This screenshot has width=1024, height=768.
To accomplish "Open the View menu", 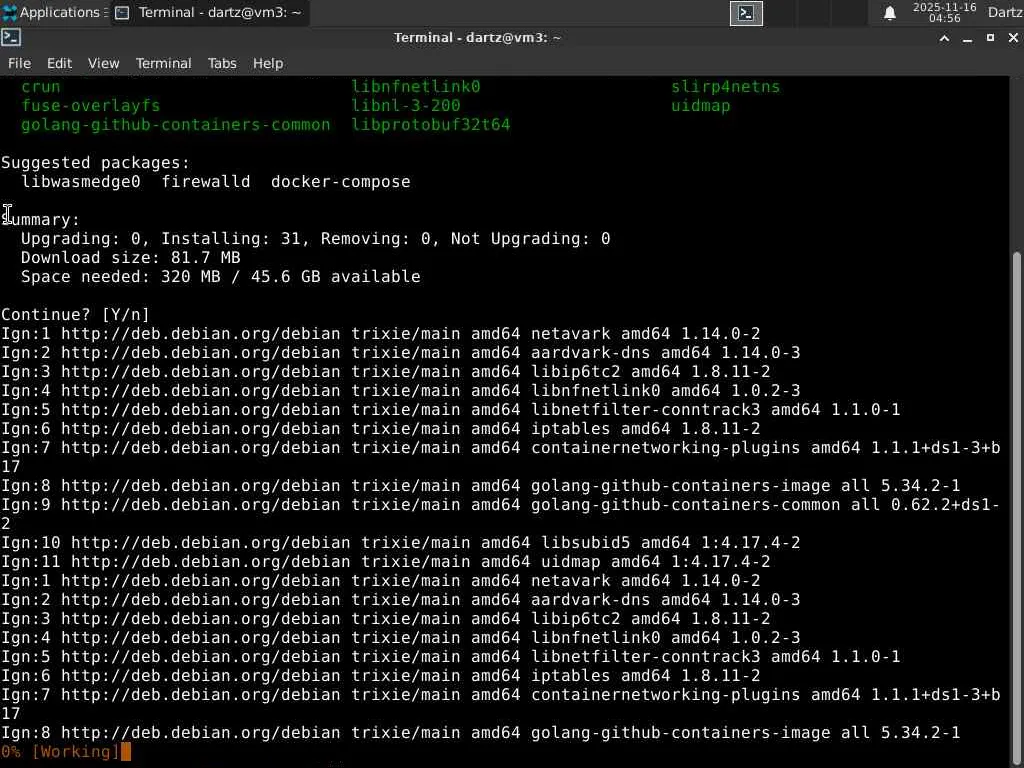I will tap(103, 63).
